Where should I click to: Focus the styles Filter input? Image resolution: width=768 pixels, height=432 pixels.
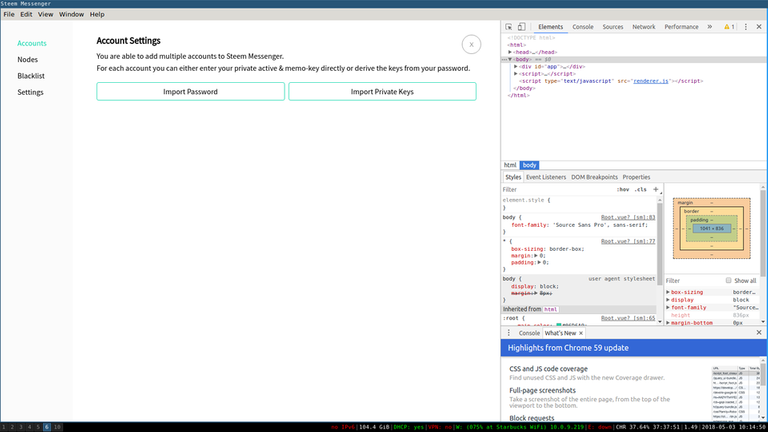tap(557, 190)
